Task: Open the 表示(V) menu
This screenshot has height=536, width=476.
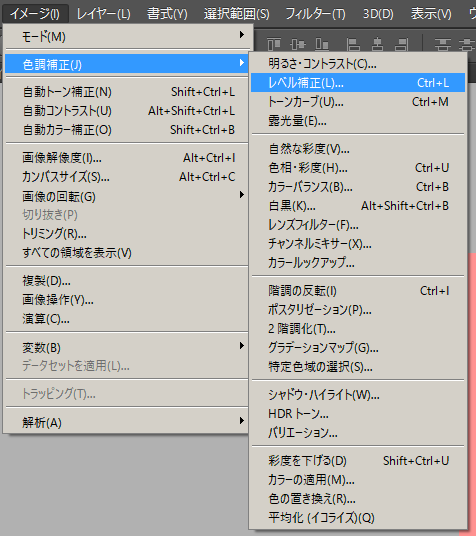Action: click(431, 14)
